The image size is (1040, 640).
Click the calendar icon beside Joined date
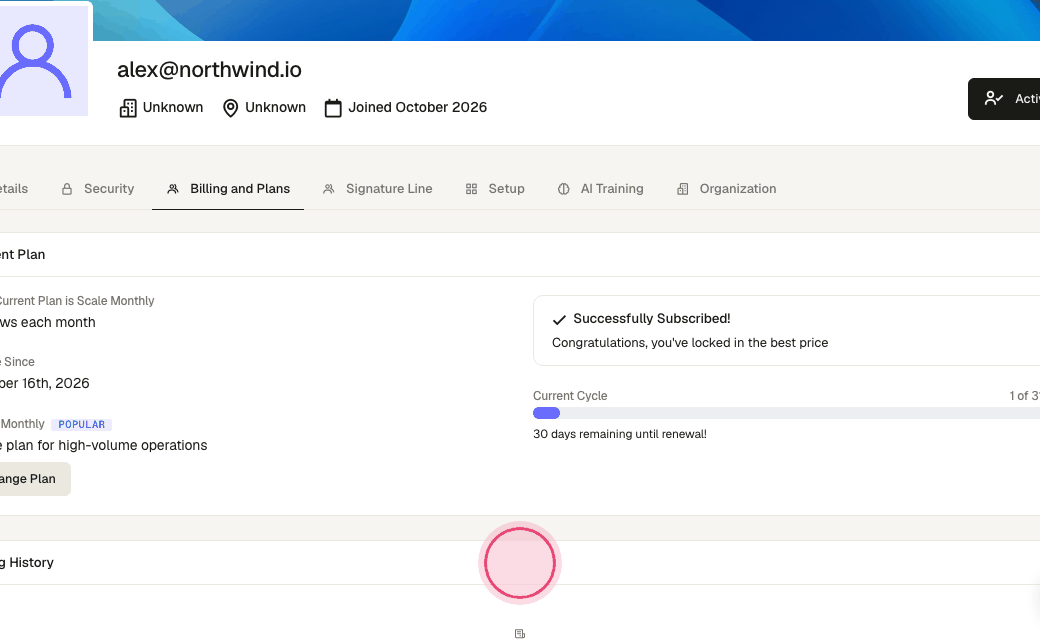[333, 108]
